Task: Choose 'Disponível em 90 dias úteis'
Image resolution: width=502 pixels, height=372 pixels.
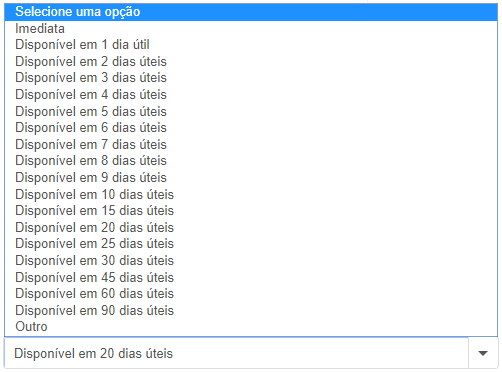Action: point(251,311)
